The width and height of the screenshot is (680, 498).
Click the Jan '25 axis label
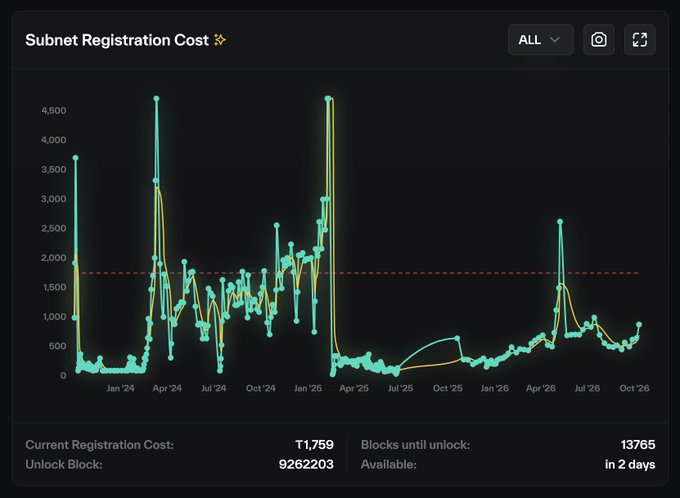[308, 388]
